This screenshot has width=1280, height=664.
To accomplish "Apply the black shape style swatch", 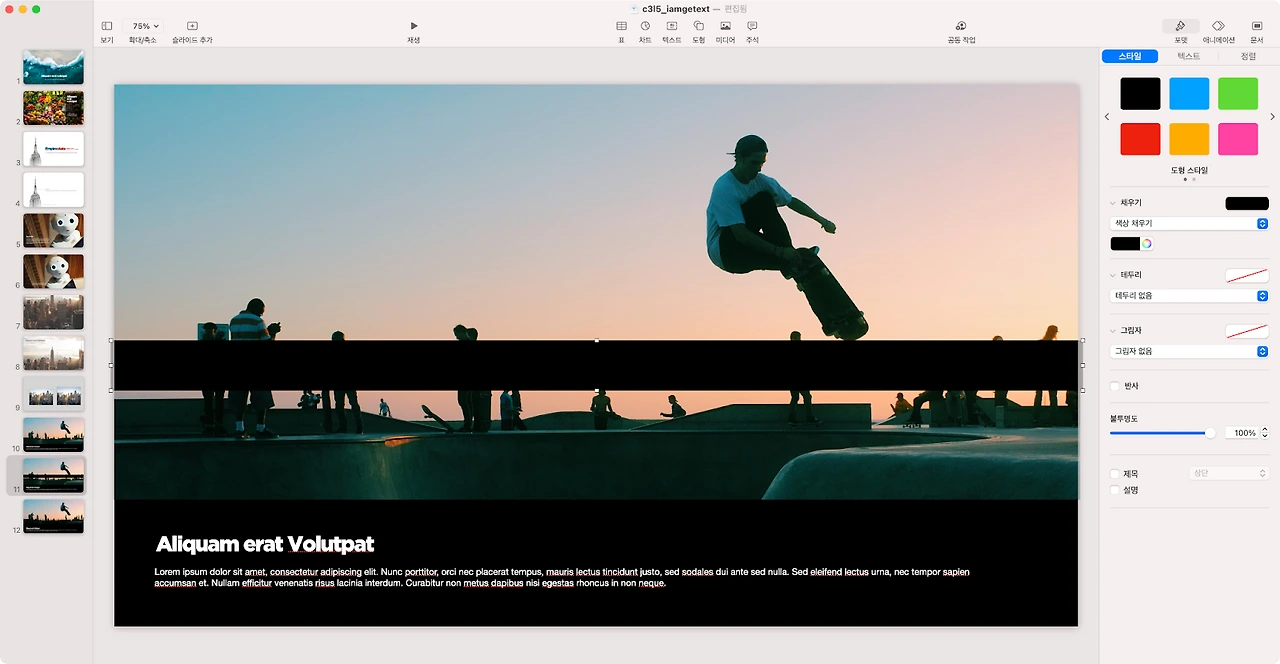I will pos(1140,94).
